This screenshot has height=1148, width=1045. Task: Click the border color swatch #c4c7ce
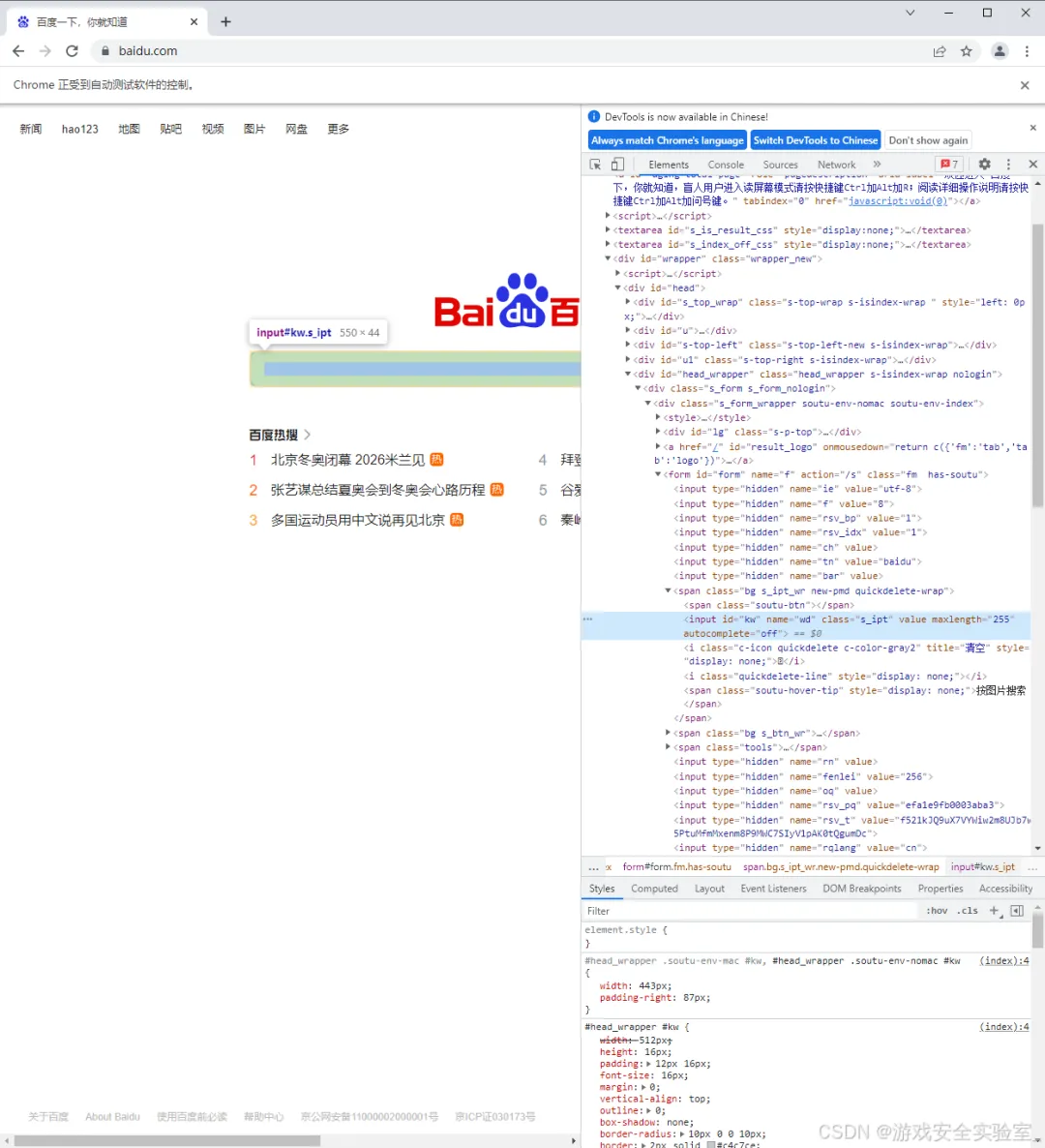[711, 1144]
